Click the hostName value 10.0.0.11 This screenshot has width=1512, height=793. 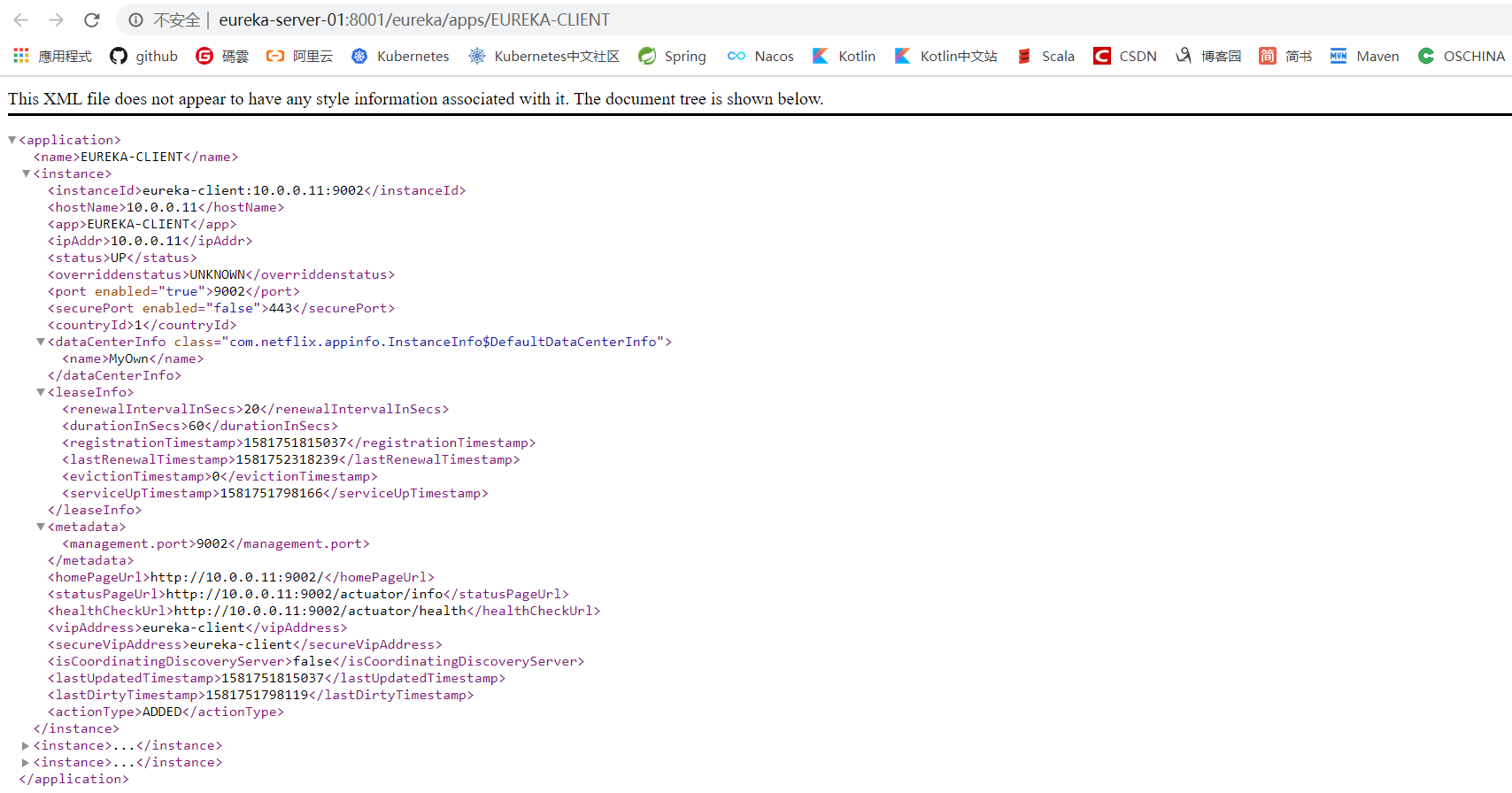(x=162, y=207)
